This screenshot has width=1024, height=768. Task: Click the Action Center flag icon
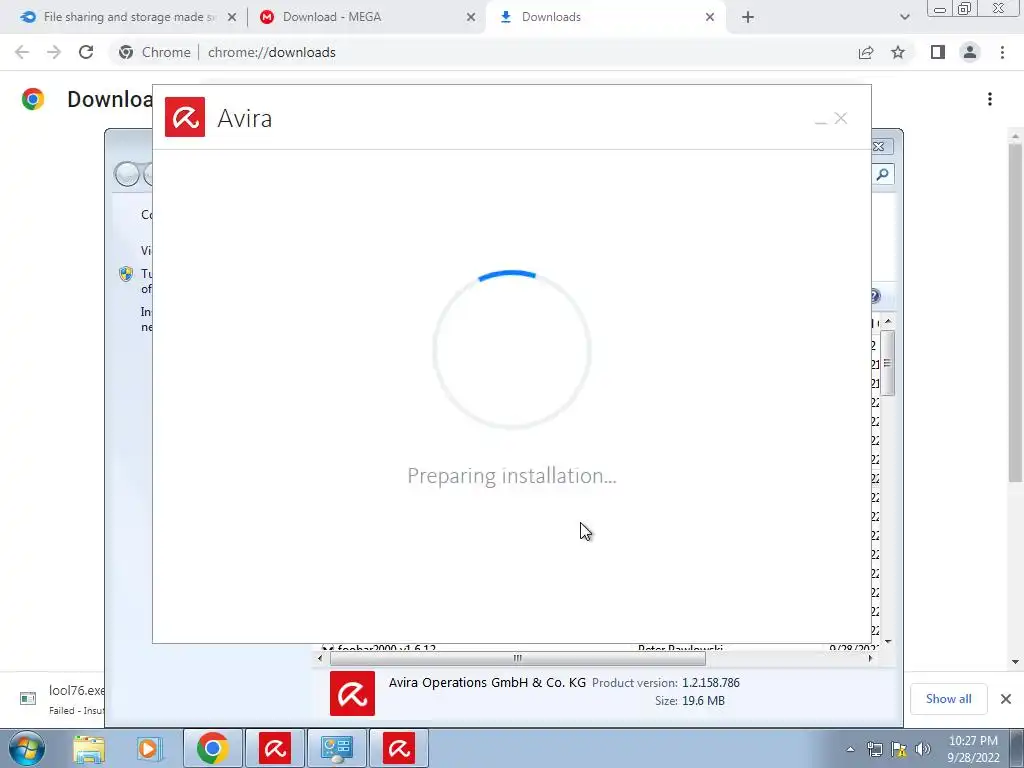(899, 749)
